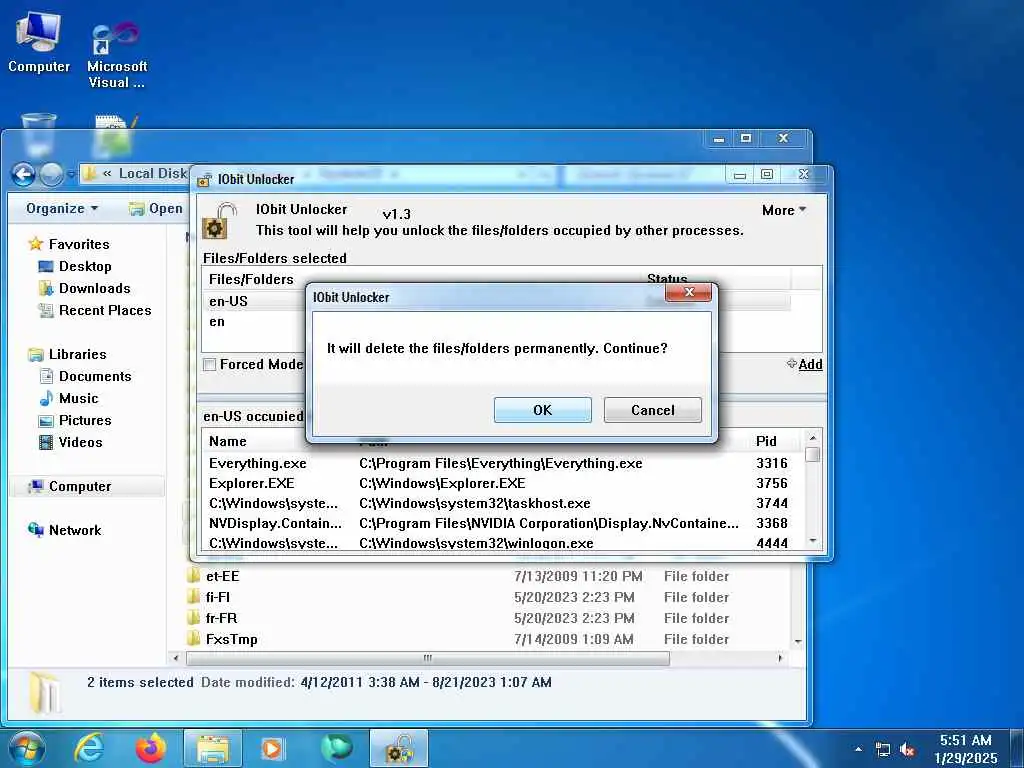
Task: Open the More dropdown in IObit Unlocker
Action: (784, 210)
